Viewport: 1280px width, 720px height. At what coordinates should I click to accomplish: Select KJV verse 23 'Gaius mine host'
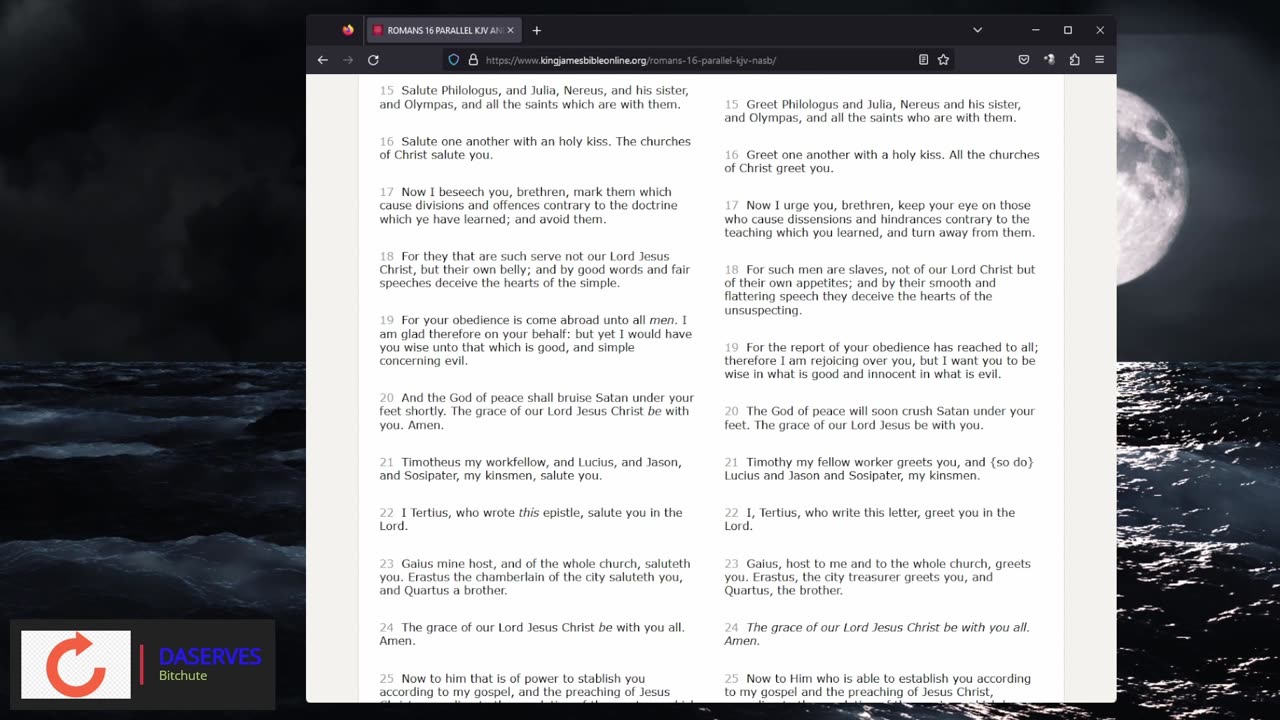(x=535, y=577)
